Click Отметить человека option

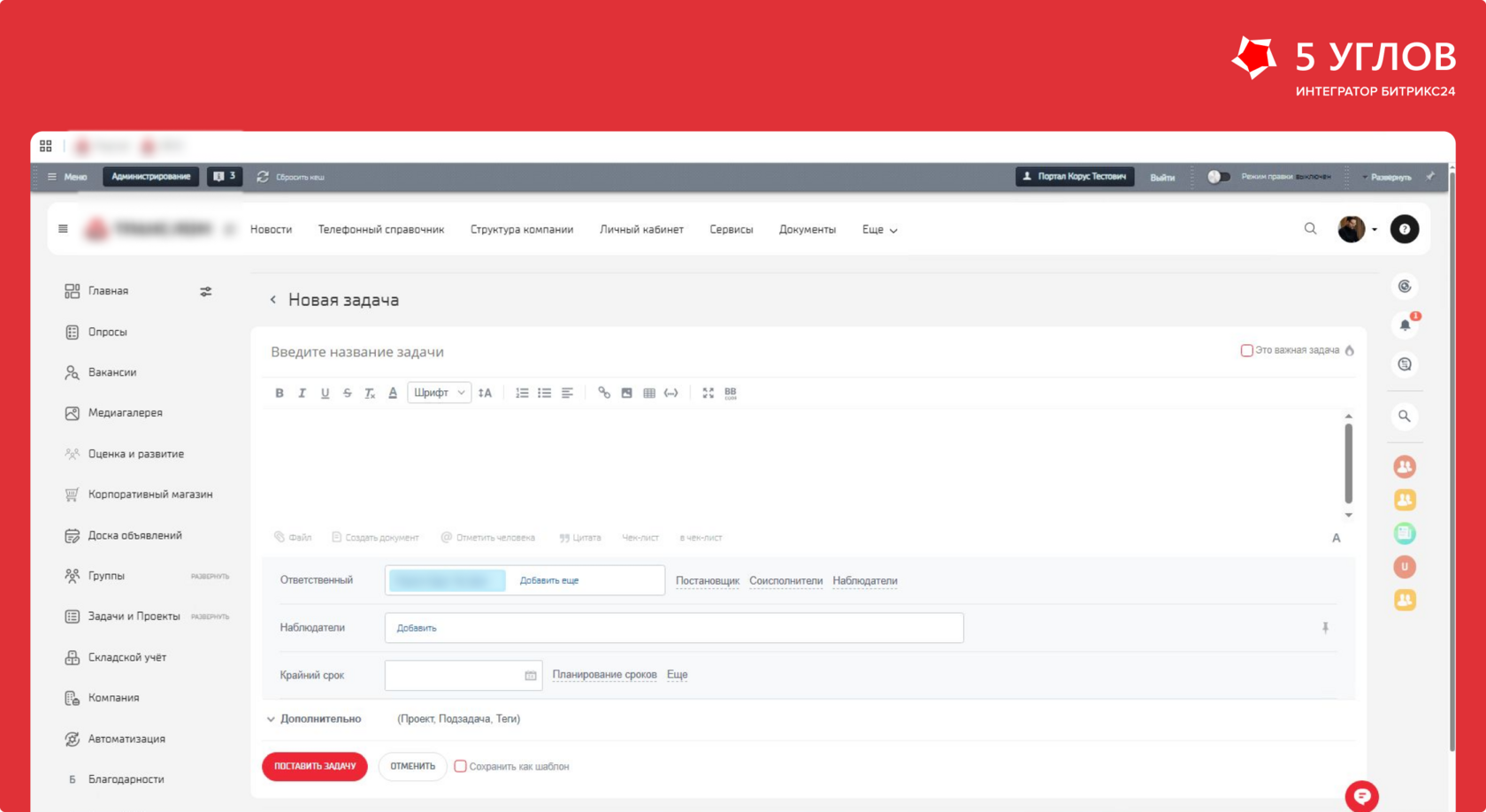pos(488,538)
